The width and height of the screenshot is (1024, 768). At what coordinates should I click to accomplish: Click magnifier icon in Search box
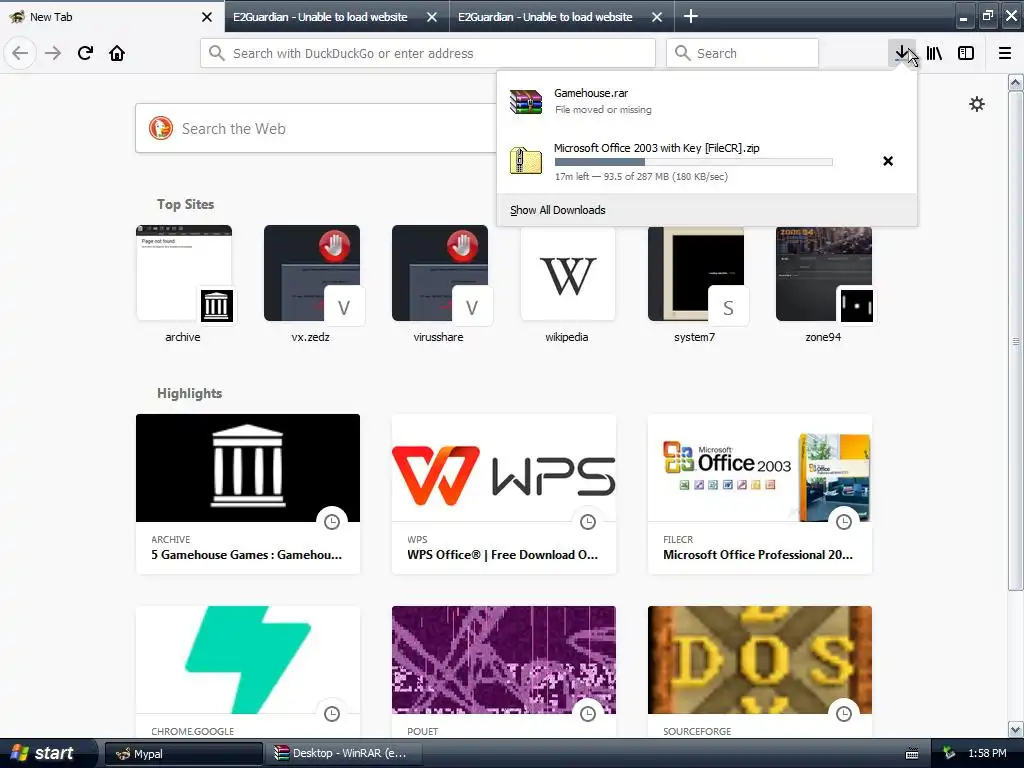coord(682,53)
